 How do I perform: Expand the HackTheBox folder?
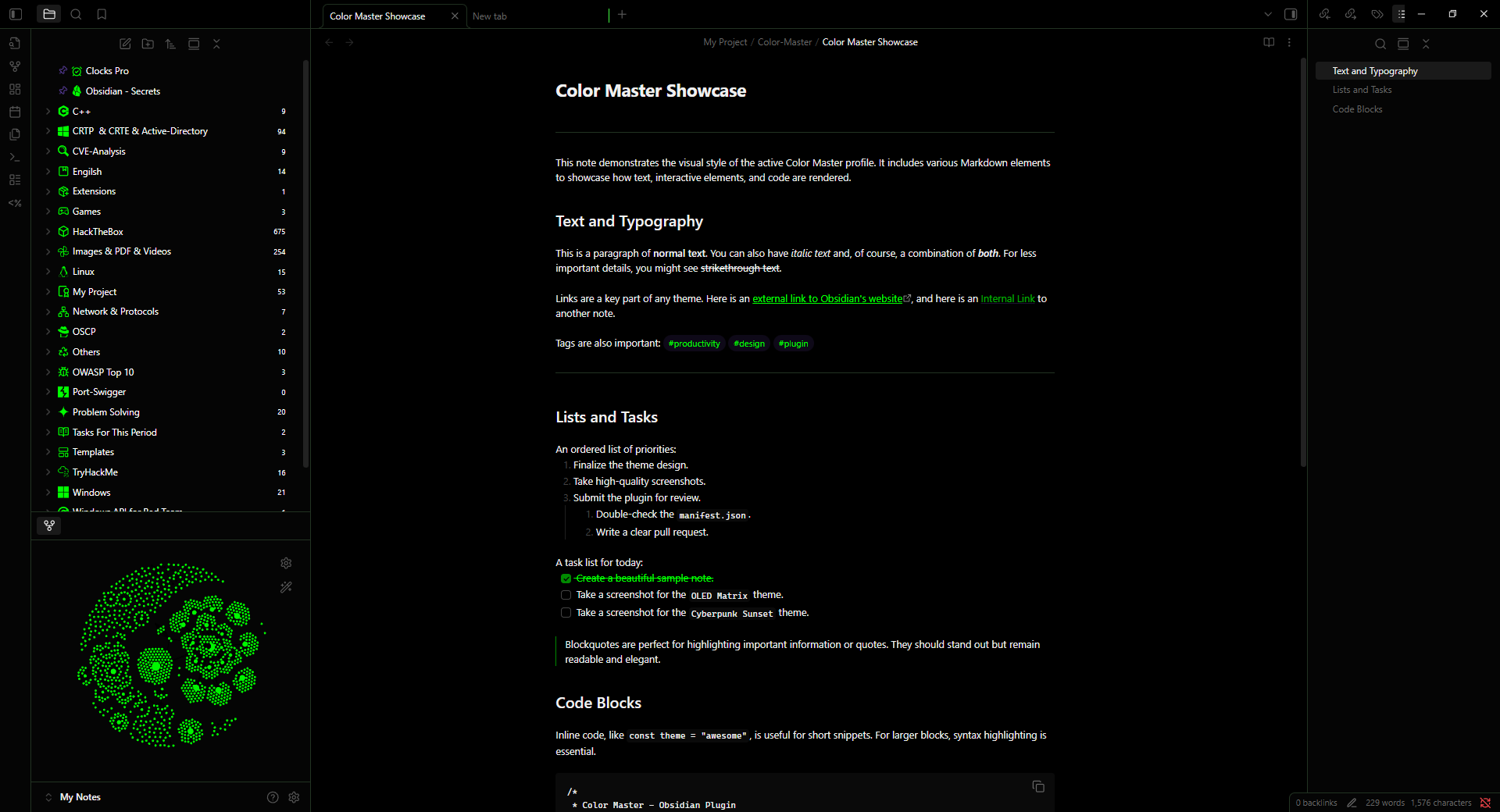coord(48,232)
